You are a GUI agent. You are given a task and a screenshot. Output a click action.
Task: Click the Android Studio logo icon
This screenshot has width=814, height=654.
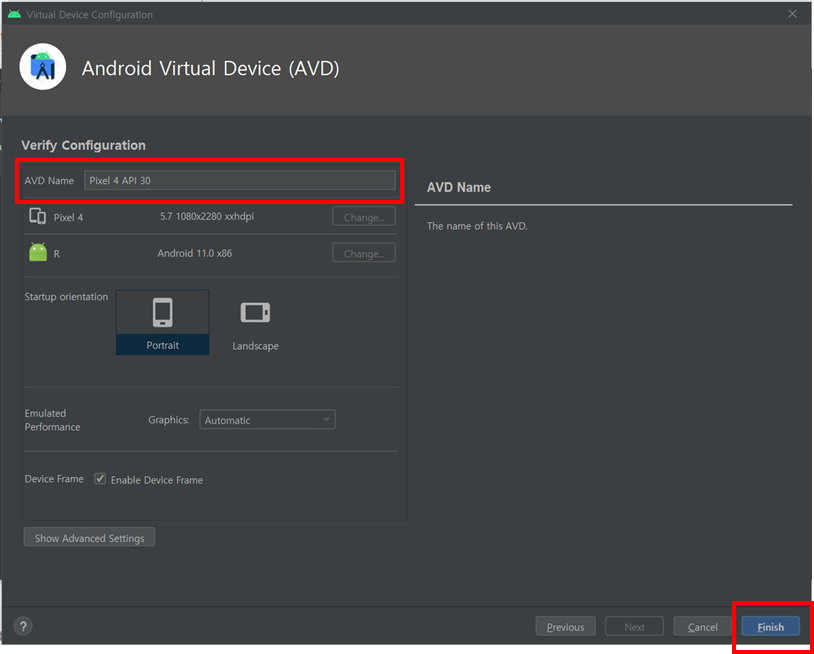tap(43, 67)
